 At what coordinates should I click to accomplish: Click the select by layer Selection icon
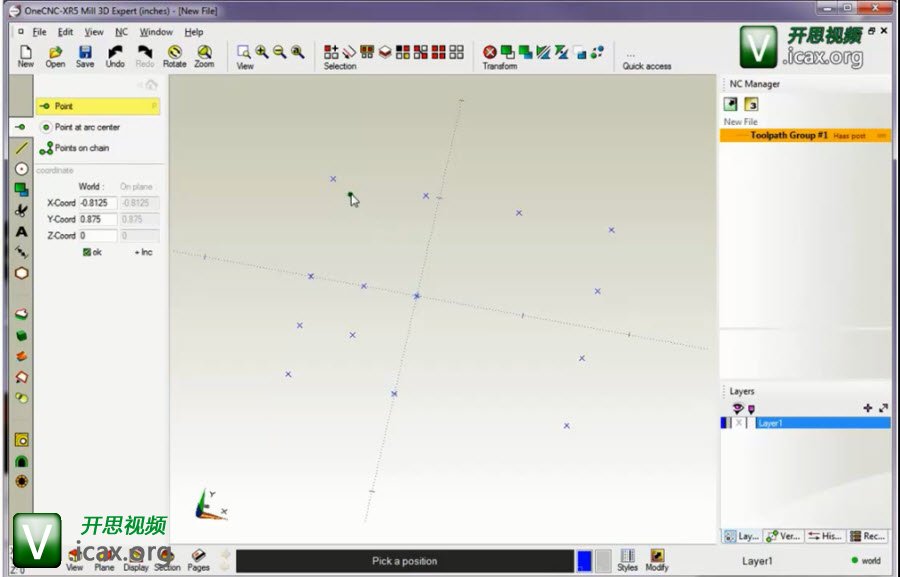tap(385, 52)
